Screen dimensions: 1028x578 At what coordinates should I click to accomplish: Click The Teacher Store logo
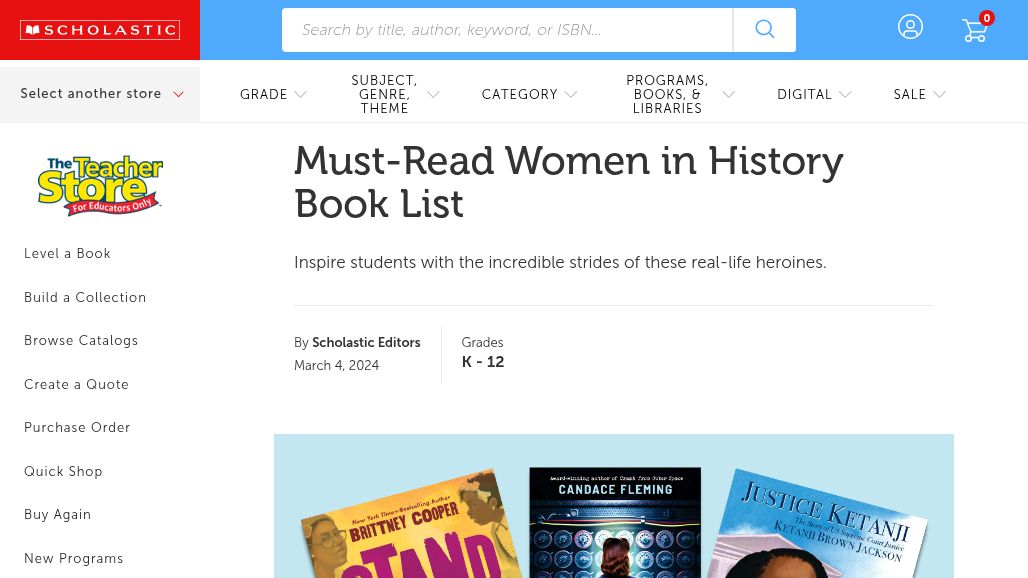100,185
